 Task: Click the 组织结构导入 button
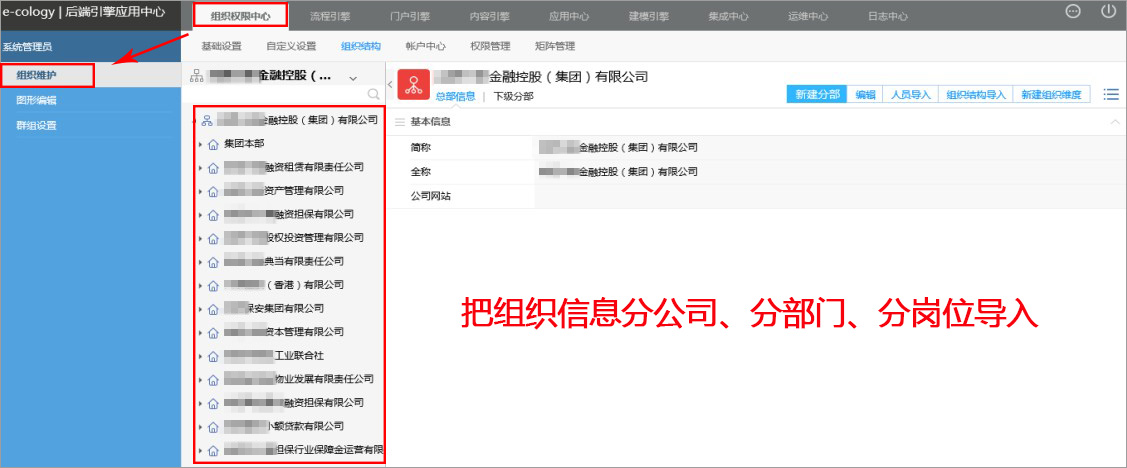[x=975, y=94]
